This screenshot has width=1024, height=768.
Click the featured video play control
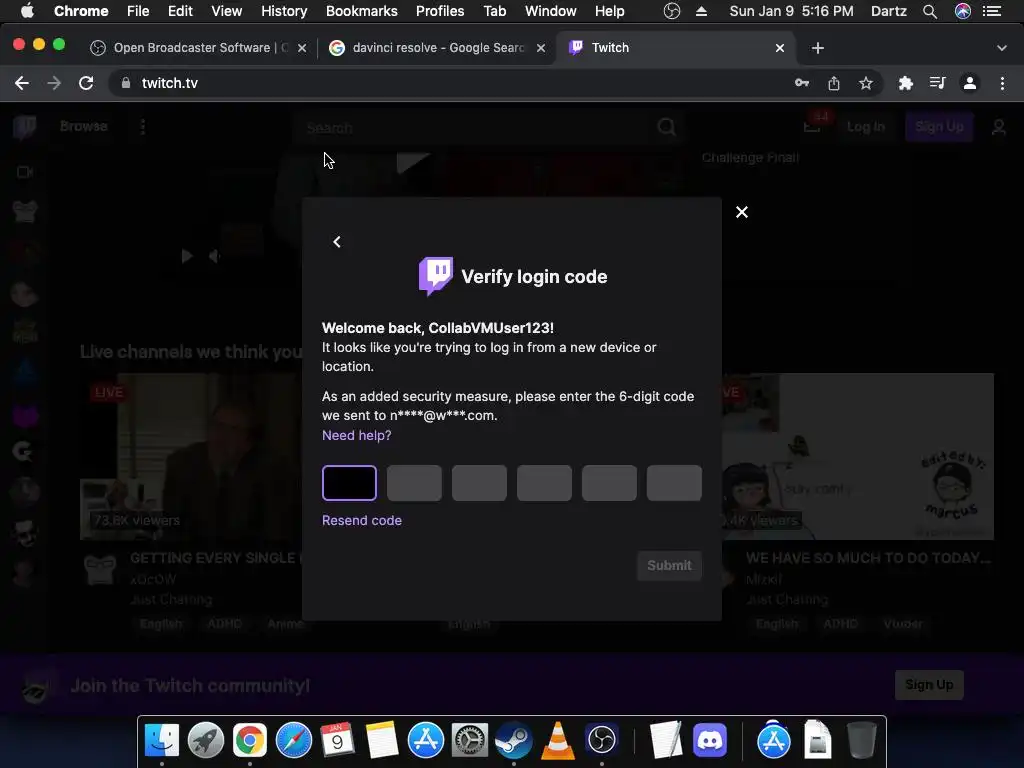186,256
